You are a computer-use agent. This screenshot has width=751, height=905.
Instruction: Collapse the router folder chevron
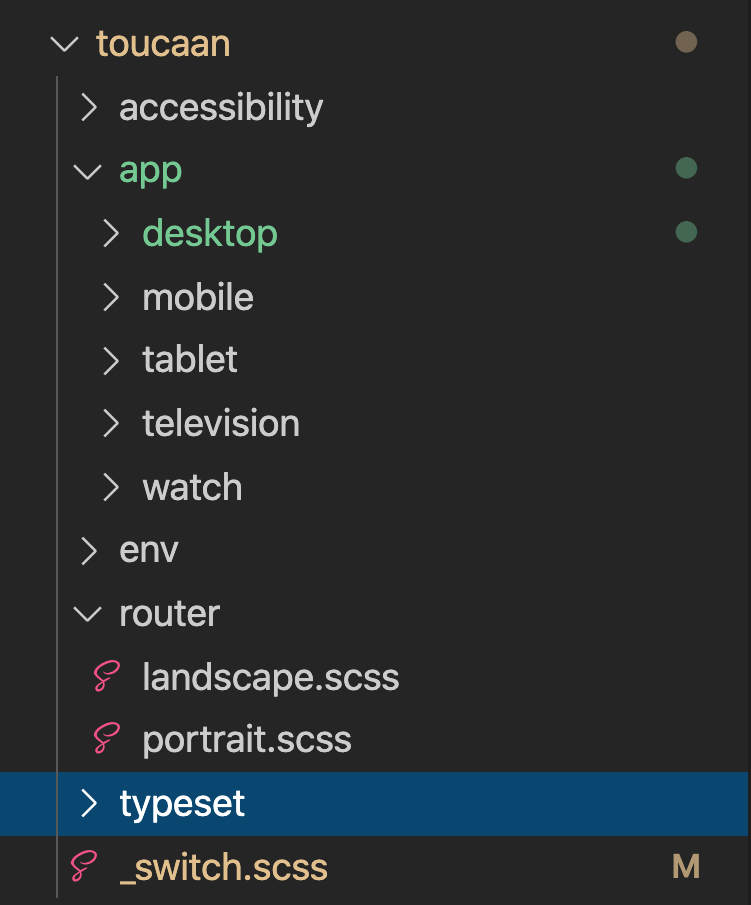click(x=88, y=614)
